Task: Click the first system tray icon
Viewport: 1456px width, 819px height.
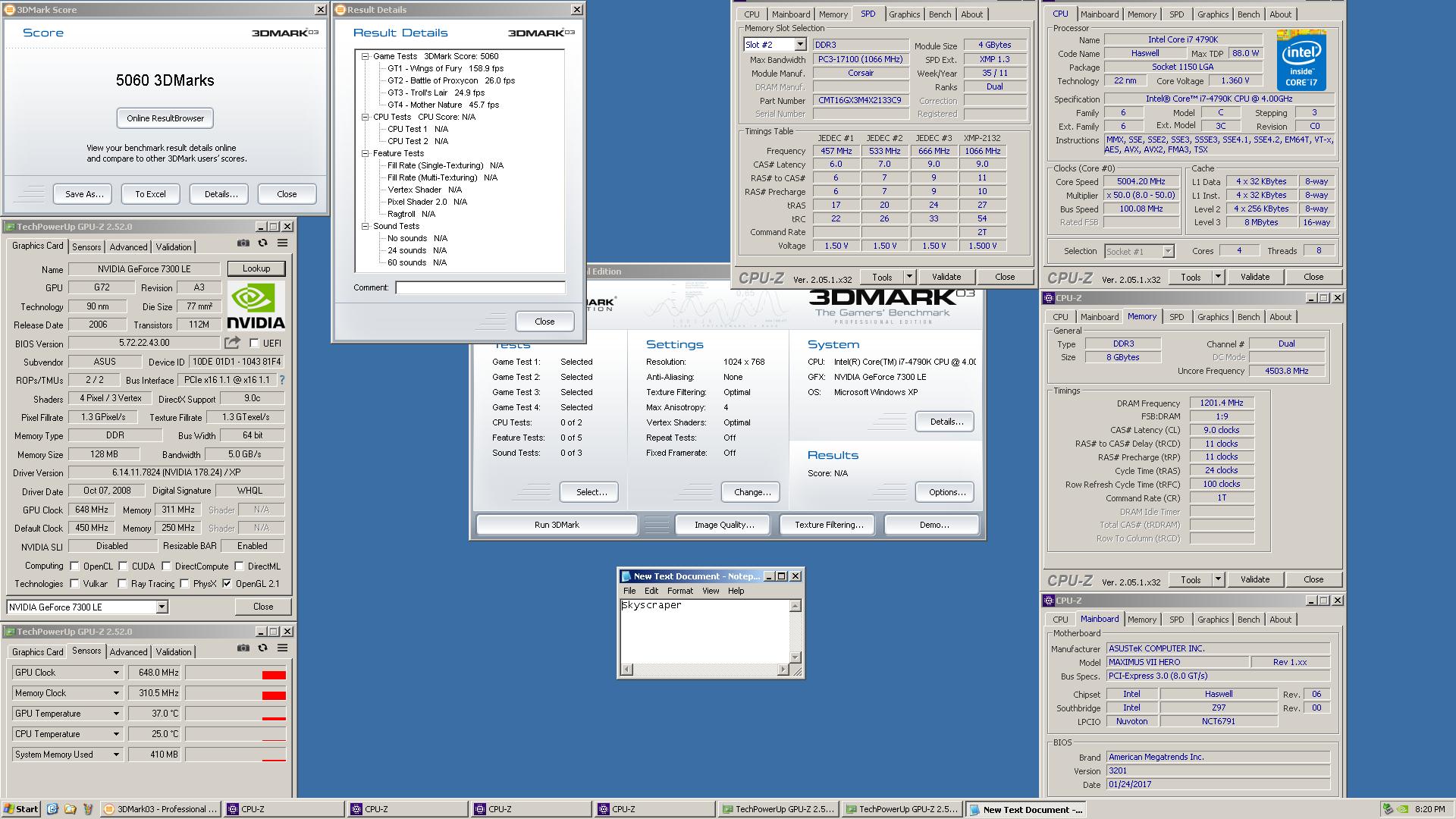Action: [x=1388, y=809]
